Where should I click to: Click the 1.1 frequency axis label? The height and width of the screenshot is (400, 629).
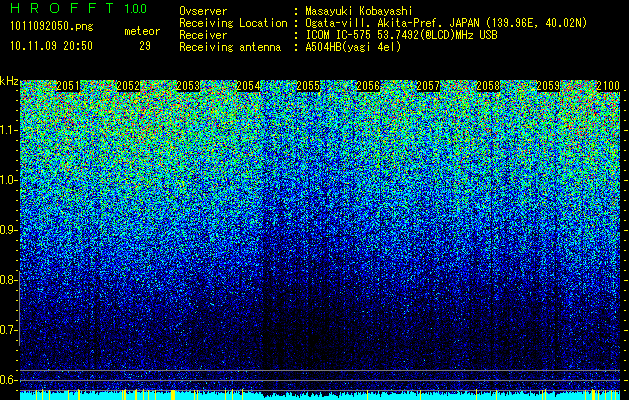(x=8, y=130)
